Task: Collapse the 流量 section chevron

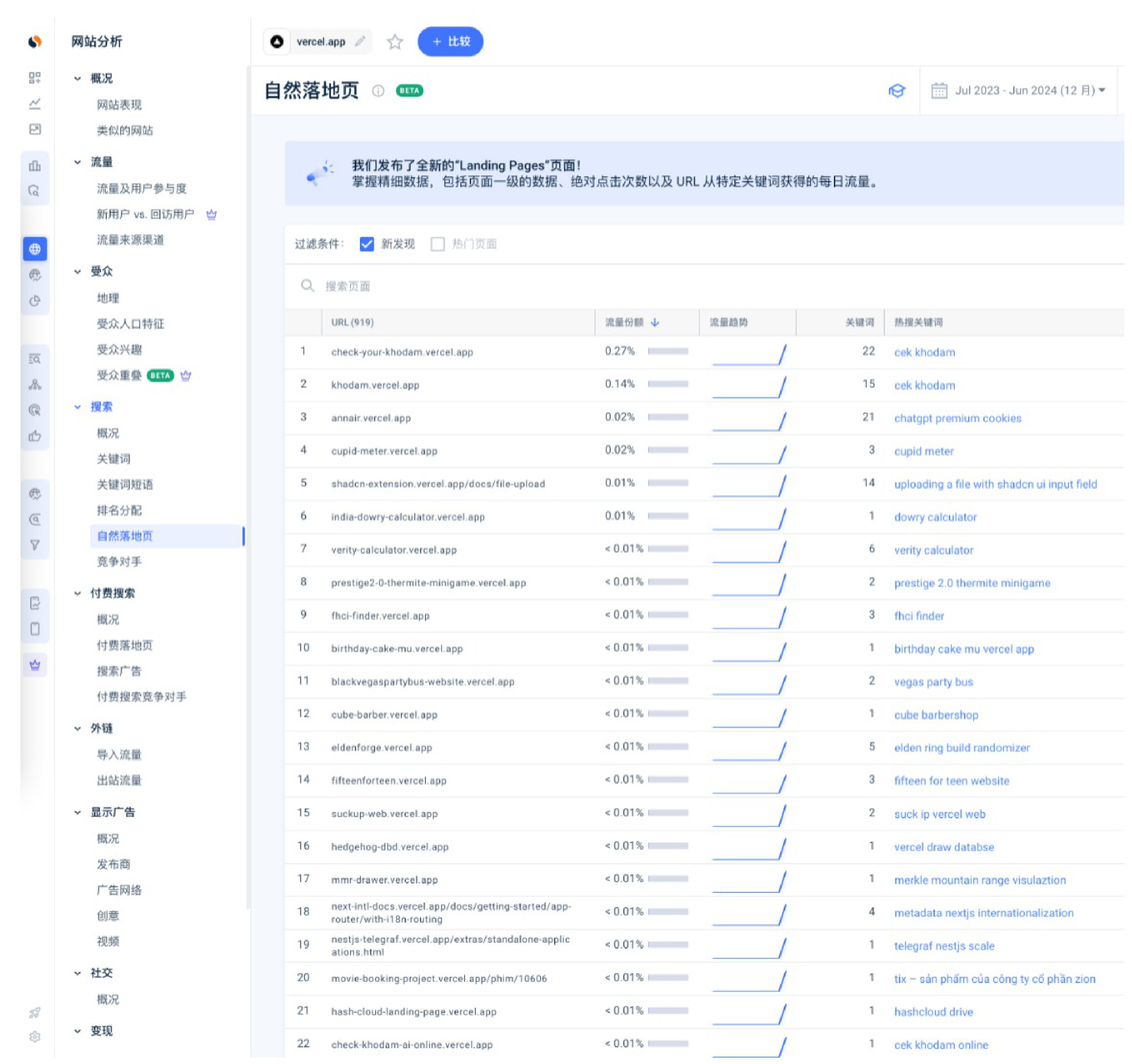Action: 78,162
